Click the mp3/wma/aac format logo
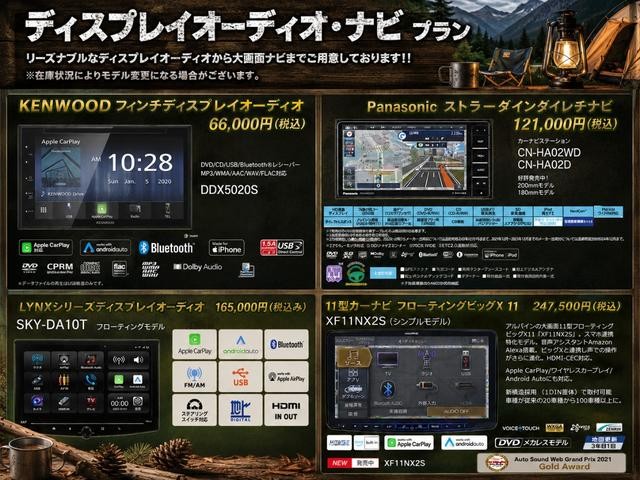The image size is (640, 480). 150,269
